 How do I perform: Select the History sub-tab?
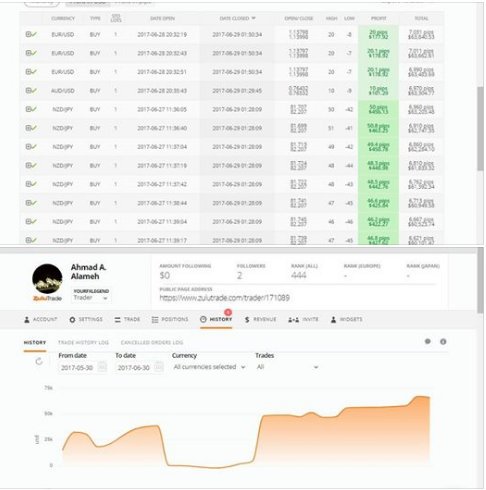click(35, 342)
